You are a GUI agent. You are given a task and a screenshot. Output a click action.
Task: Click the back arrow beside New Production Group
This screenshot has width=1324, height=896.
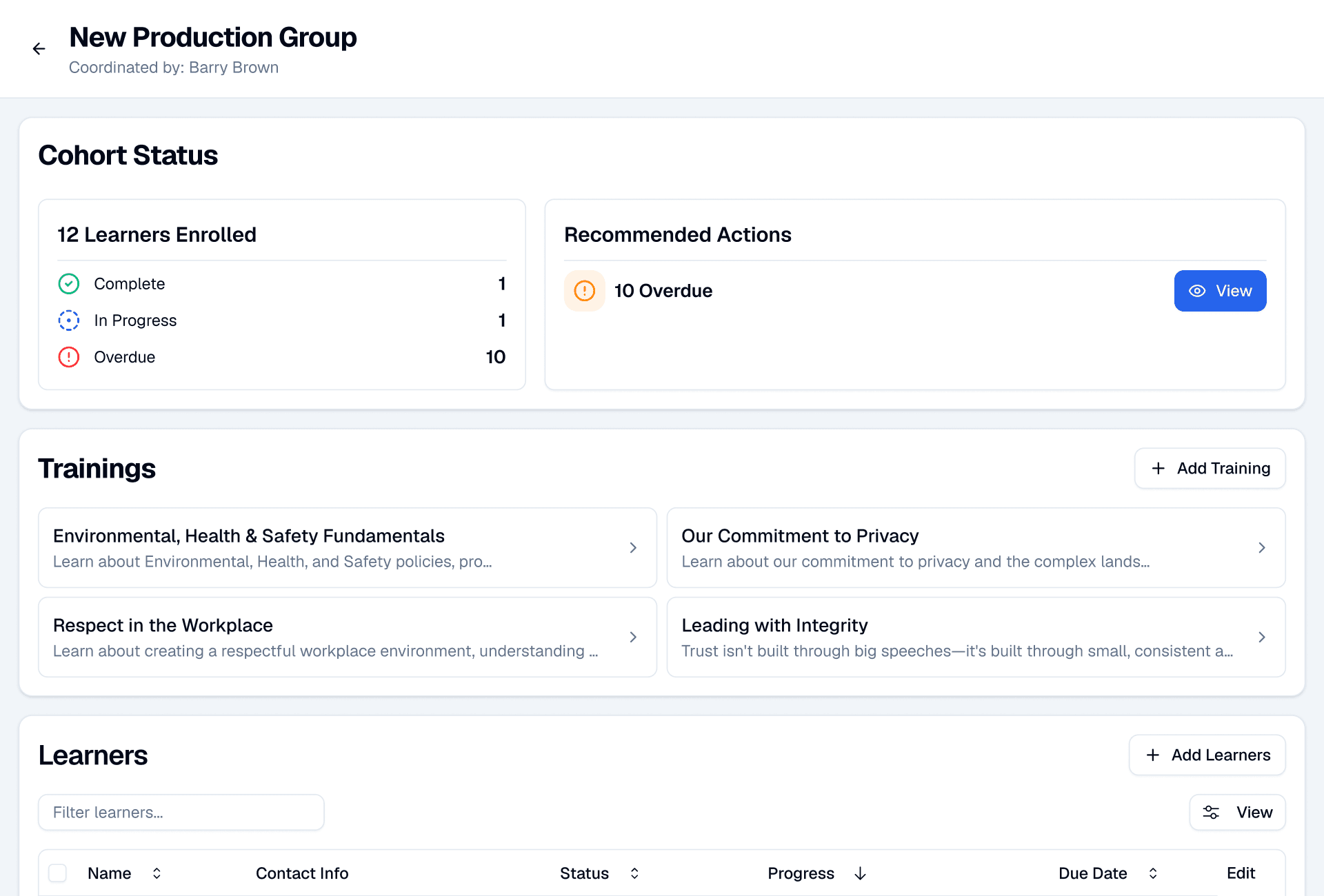click(x=39, y=48)
